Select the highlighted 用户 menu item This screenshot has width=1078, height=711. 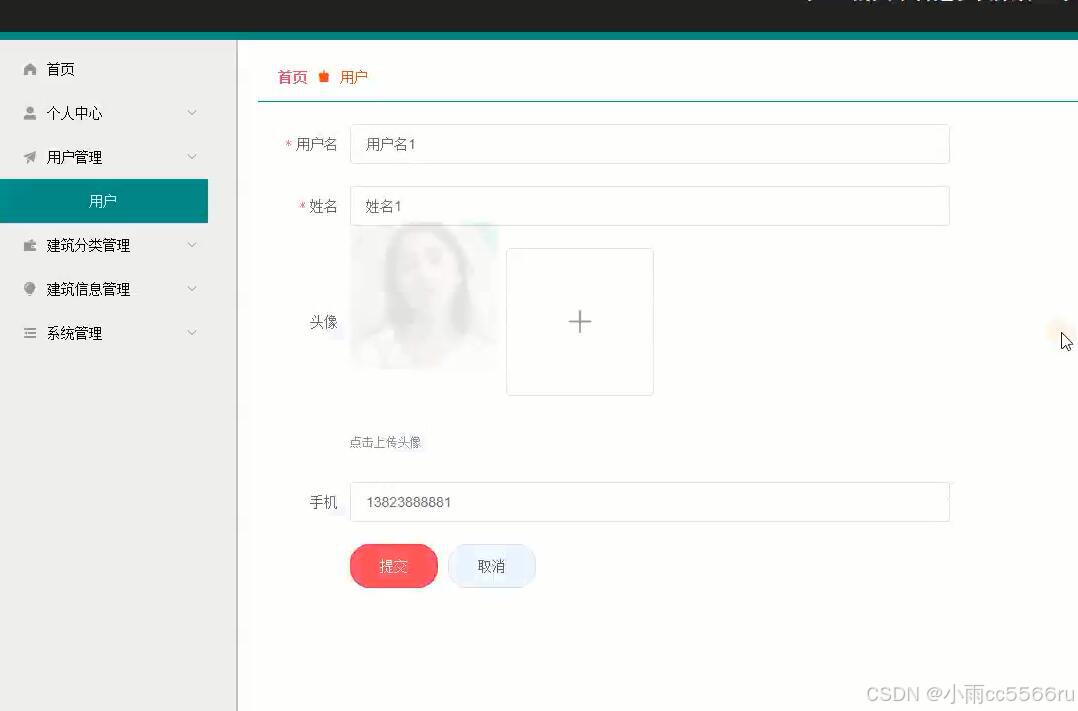[x=104, y=201]
